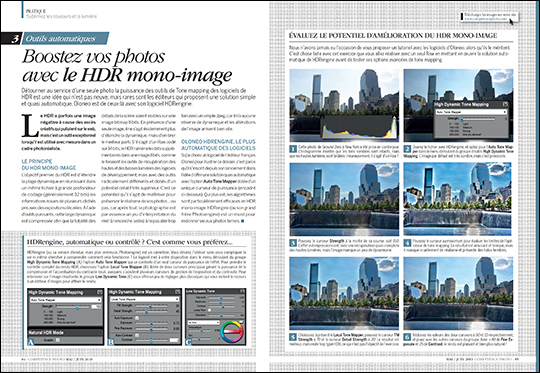Click the header icon of step 2's tone mapping panel

[505, 104]
